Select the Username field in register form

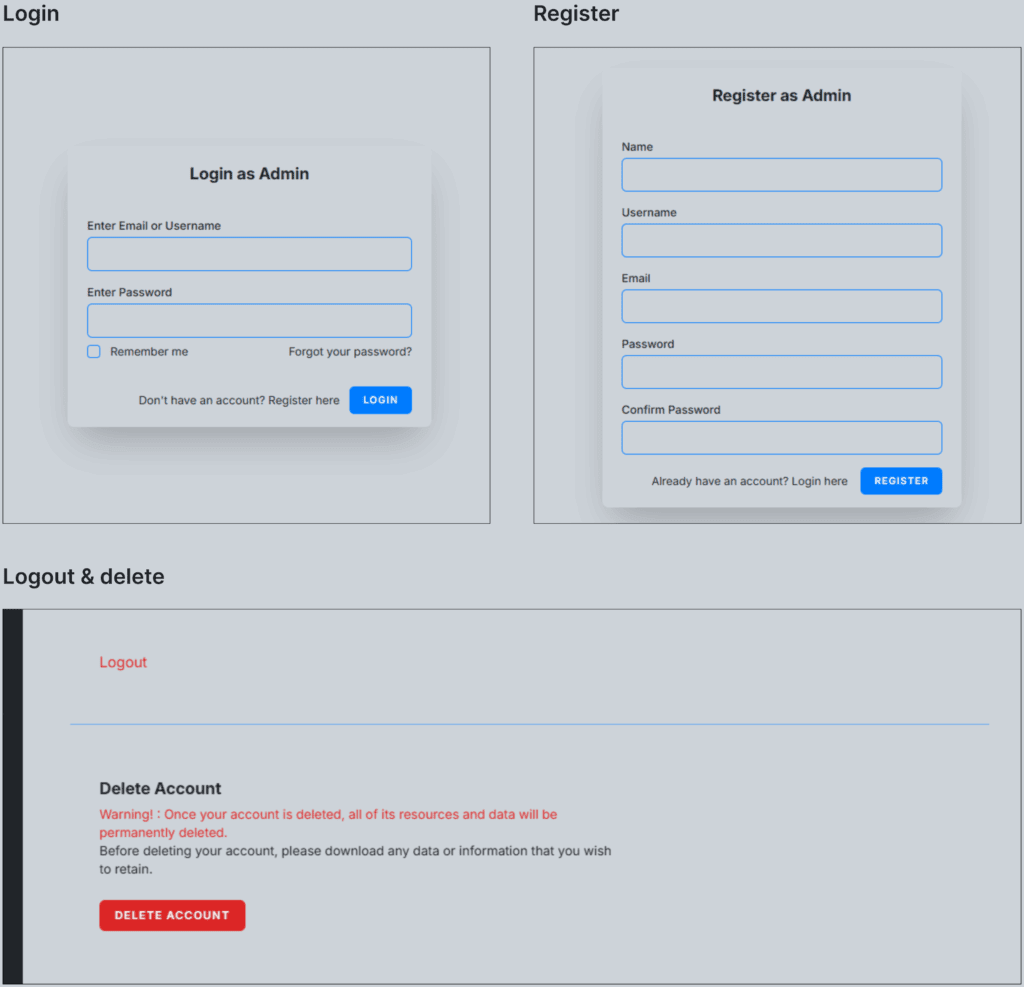[781, 241]
